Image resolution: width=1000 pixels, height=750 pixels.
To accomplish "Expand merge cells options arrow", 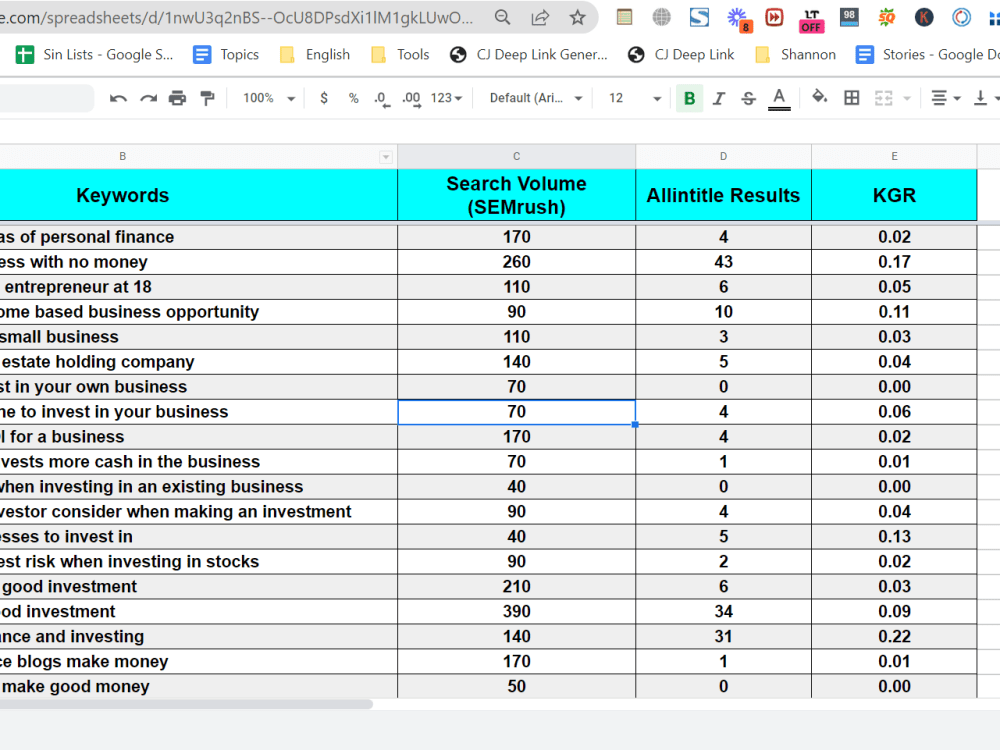I will coord(907,99).
